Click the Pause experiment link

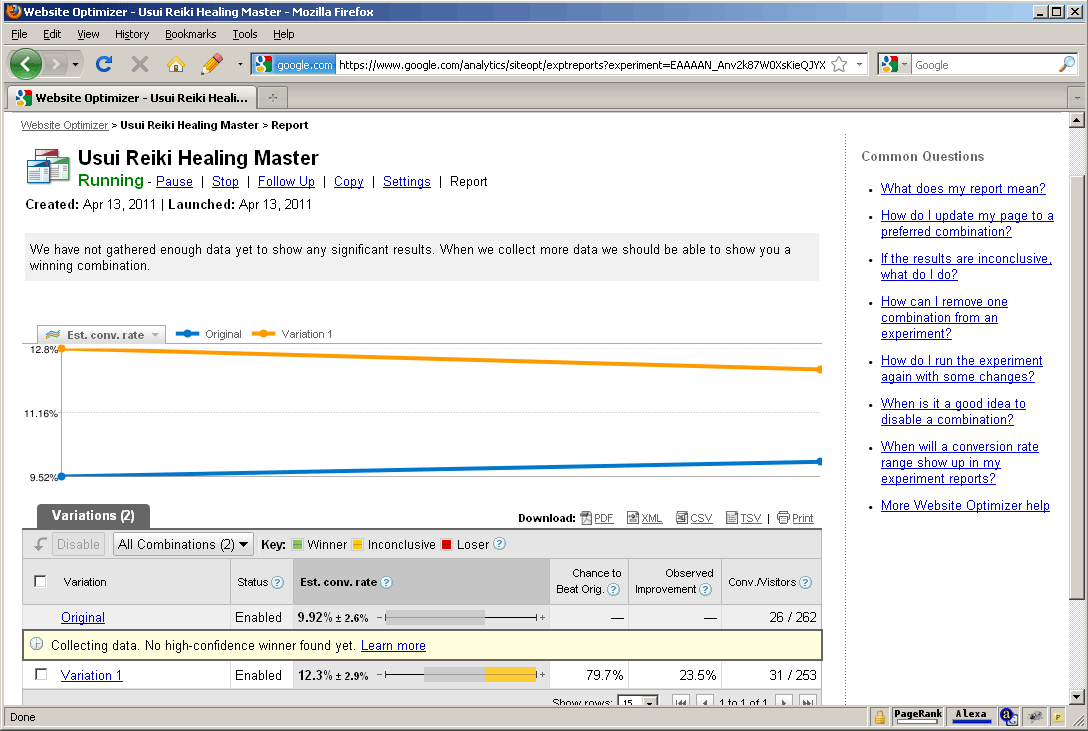pos(174,181)
